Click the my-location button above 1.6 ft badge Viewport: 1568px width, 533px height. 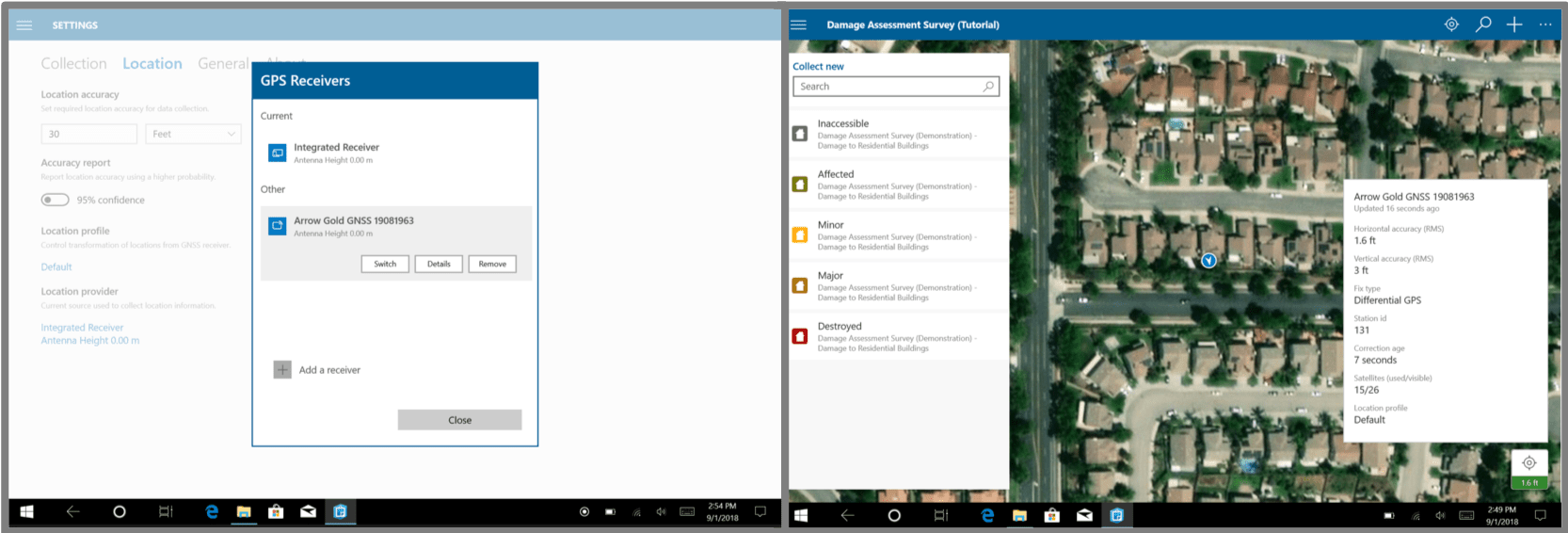coord(1529,462)
